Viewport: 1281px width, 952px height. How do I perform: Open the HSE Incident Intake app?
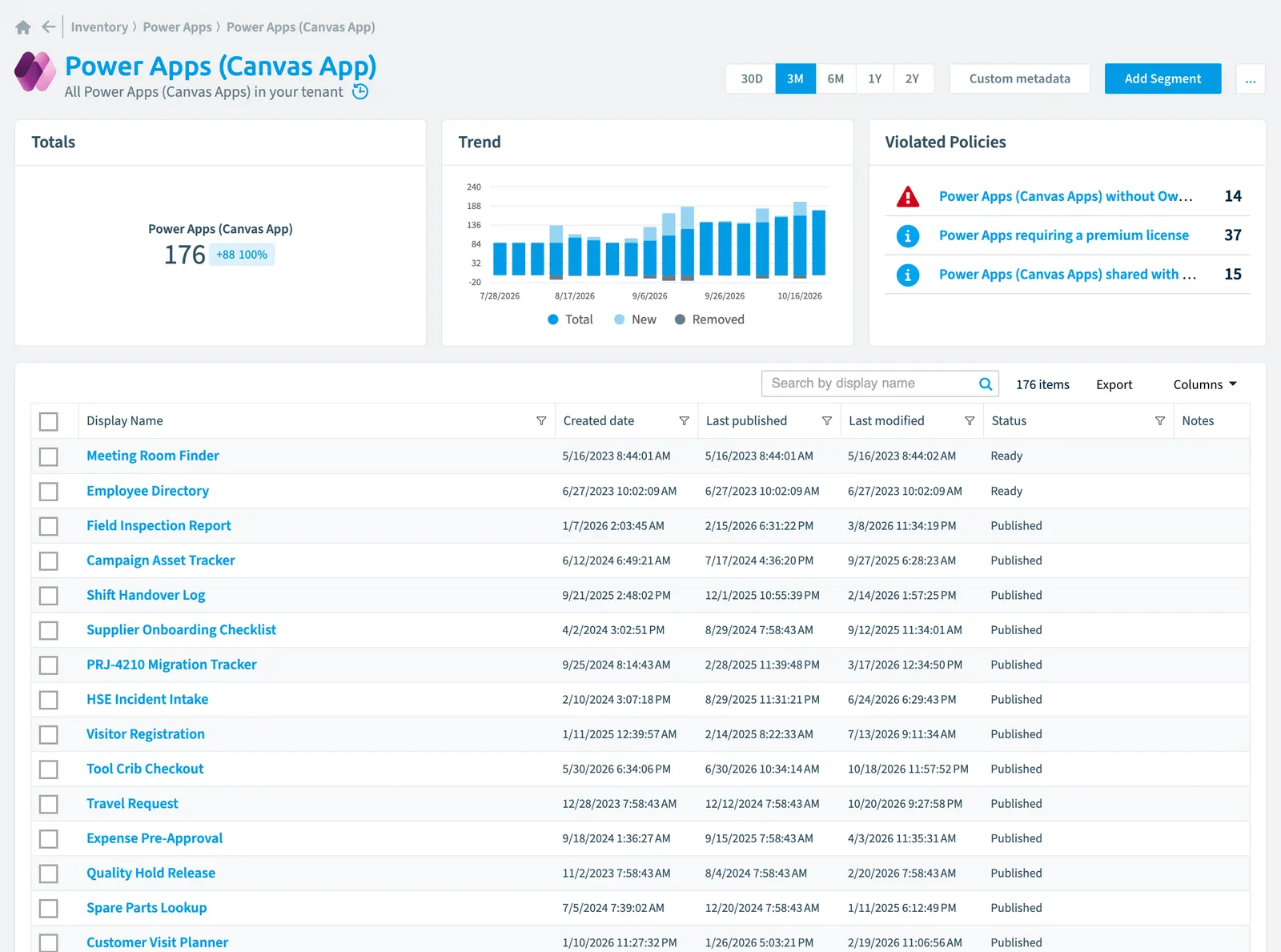[147, 700]
